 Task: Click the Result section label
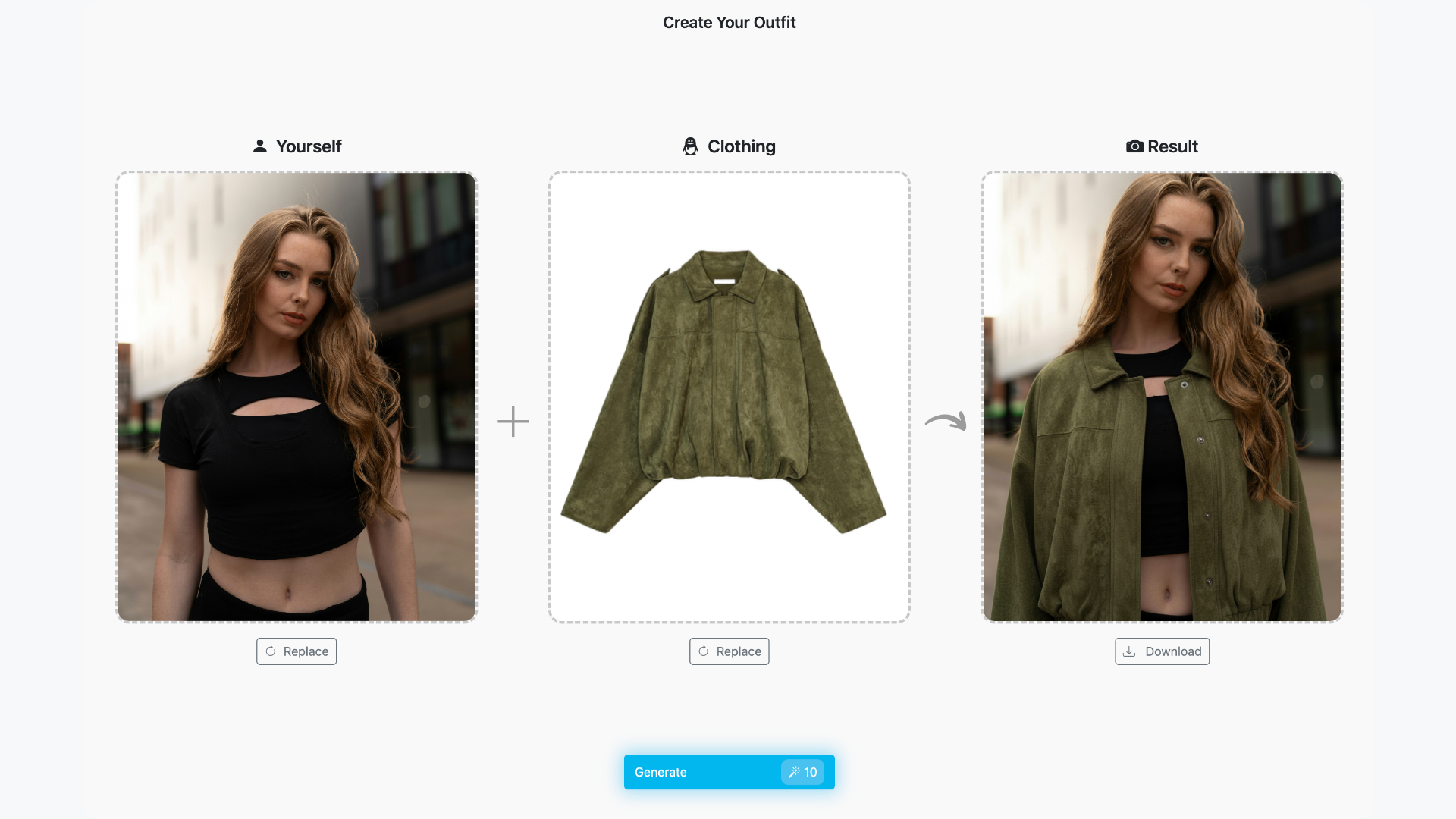point(1172,146)
